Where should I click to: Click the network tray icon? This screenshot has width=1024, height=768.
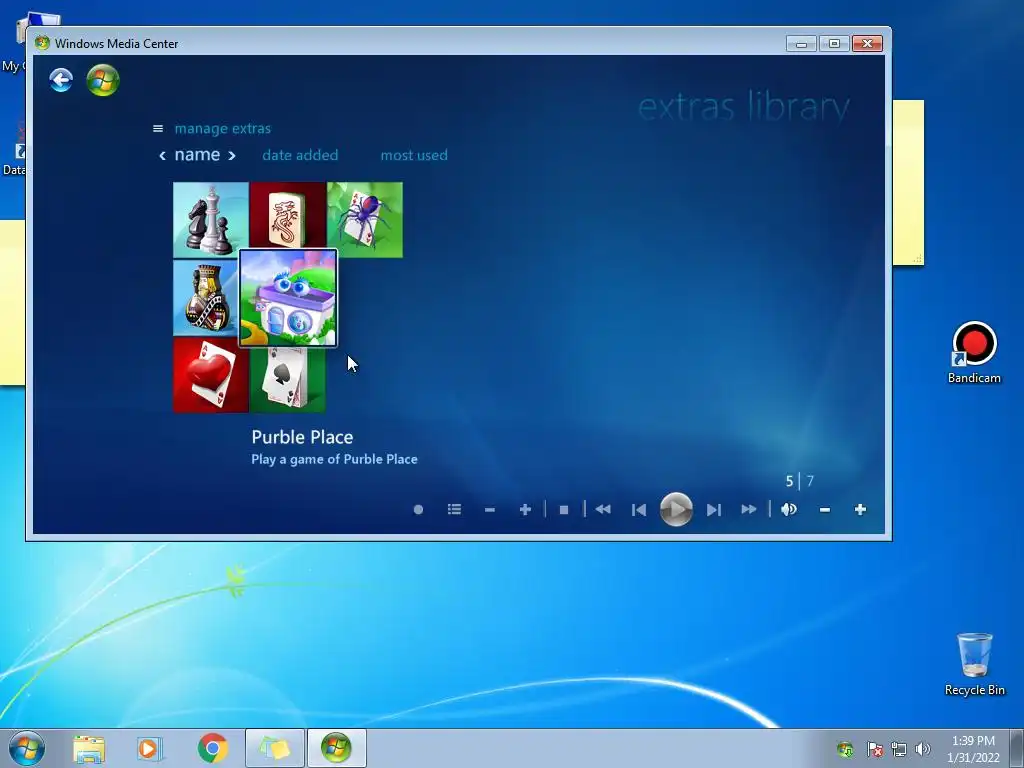pos(899,749)
